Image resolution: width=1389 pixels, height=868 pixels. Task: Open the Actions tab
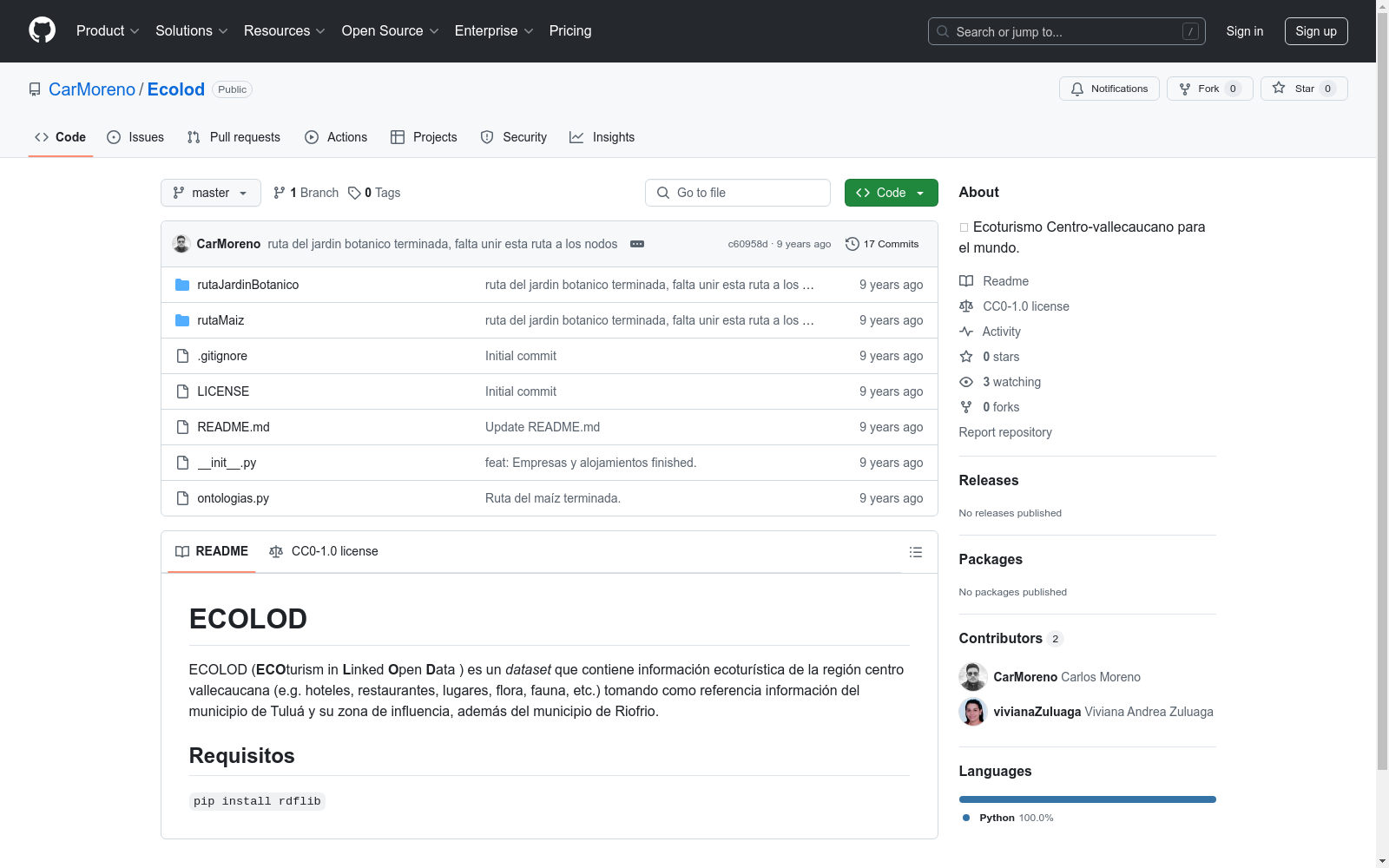point(336,137)
